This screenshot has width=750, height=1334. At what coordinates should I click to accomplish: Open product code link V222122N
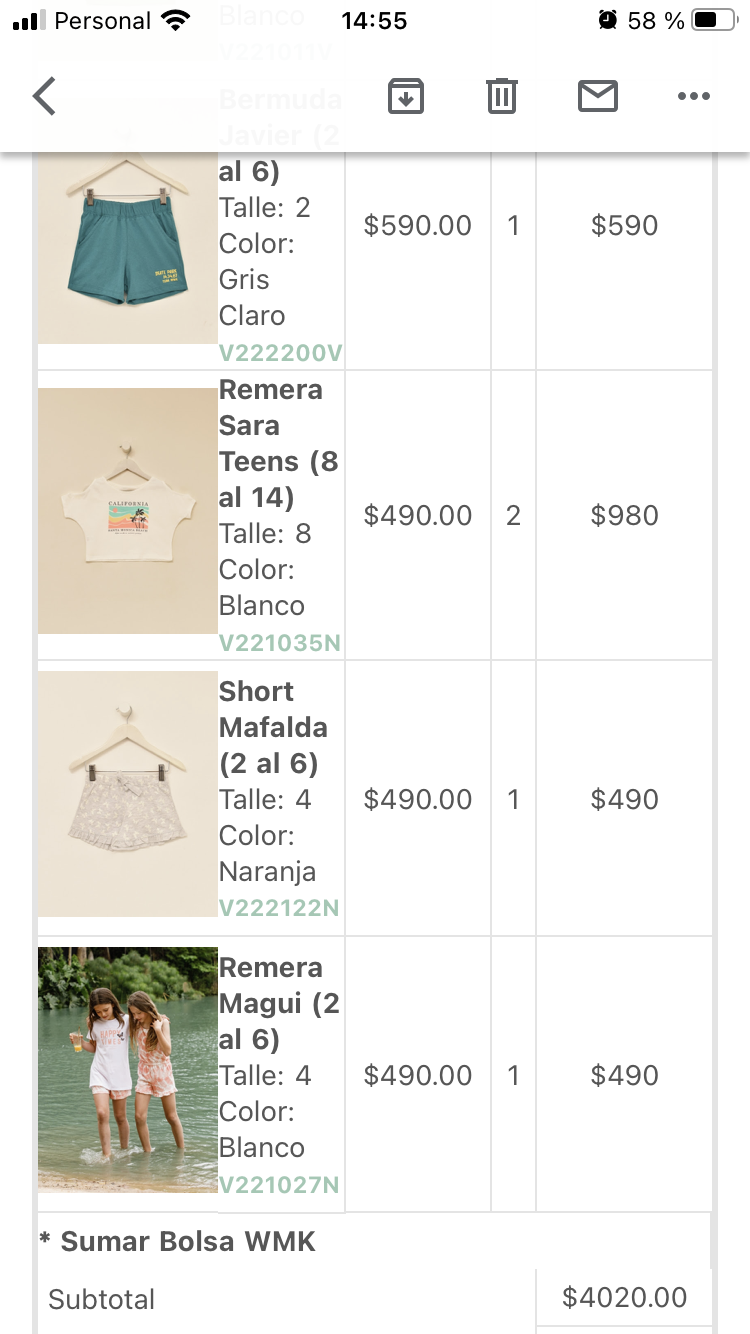click(x=279, y=907)
